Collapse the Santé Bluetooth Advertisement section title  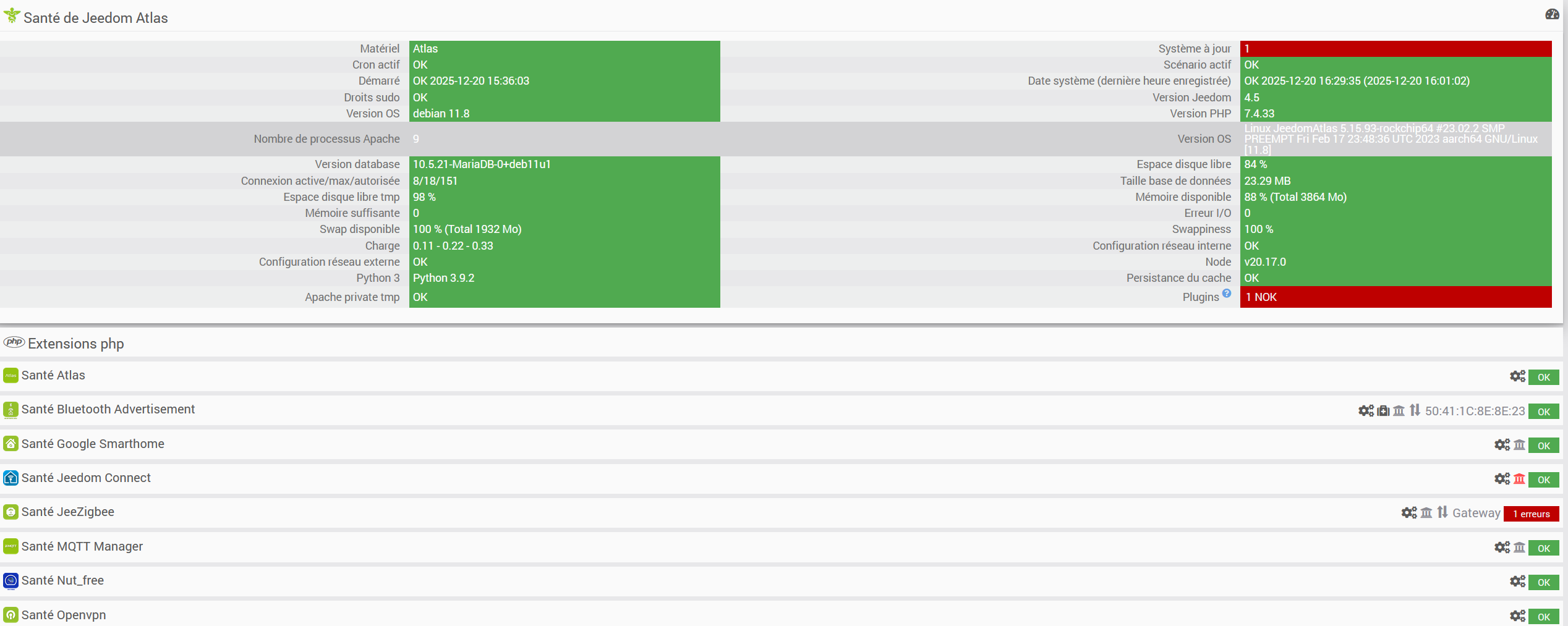click(108, 409)
